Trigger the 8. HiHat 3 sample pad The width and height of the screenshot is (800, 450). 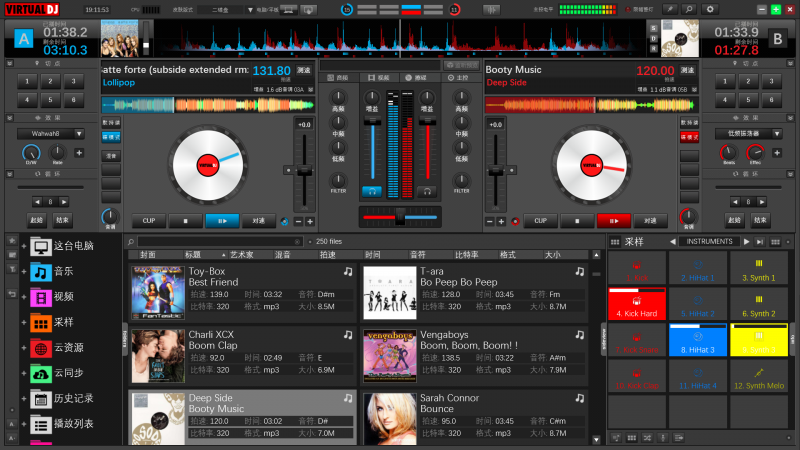tap(697, 340)
